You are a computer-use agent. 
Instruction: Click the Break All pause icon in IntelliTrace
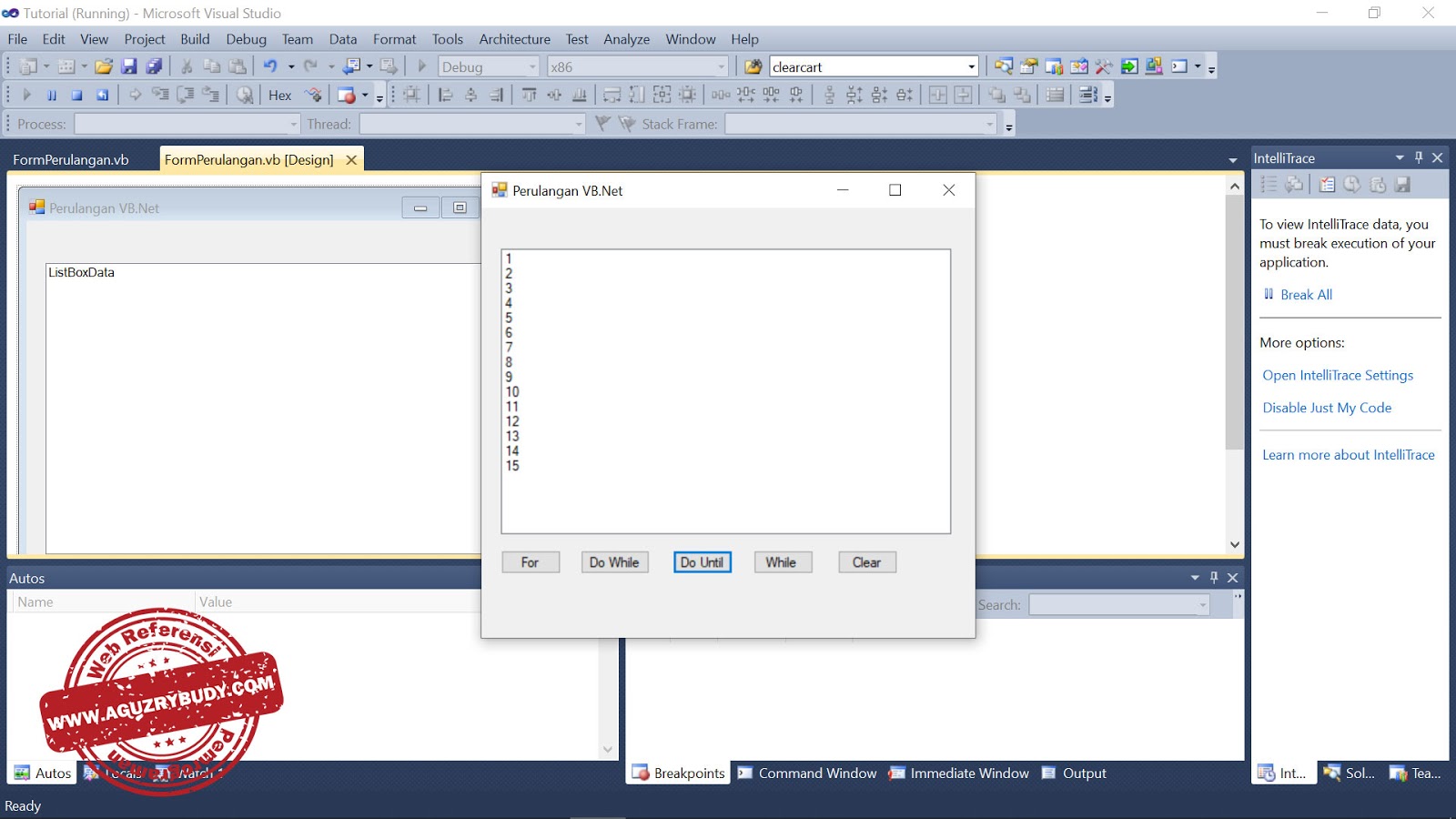point(1269,294)
